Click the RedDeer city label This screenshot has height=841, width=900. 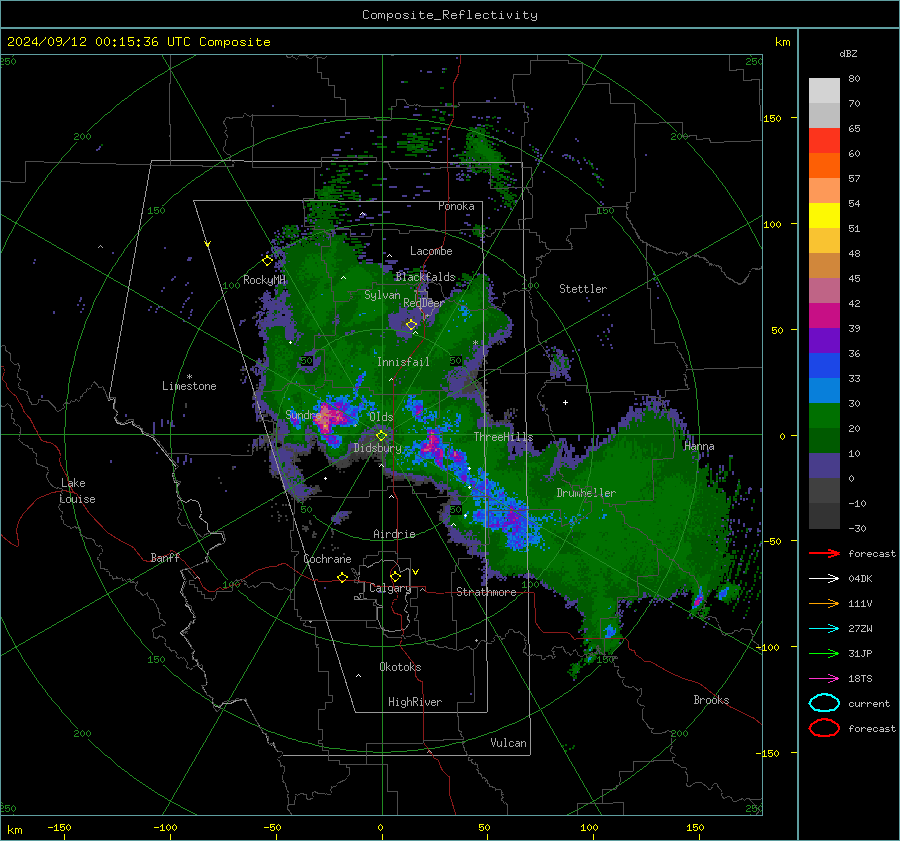(x=424, y=303)
